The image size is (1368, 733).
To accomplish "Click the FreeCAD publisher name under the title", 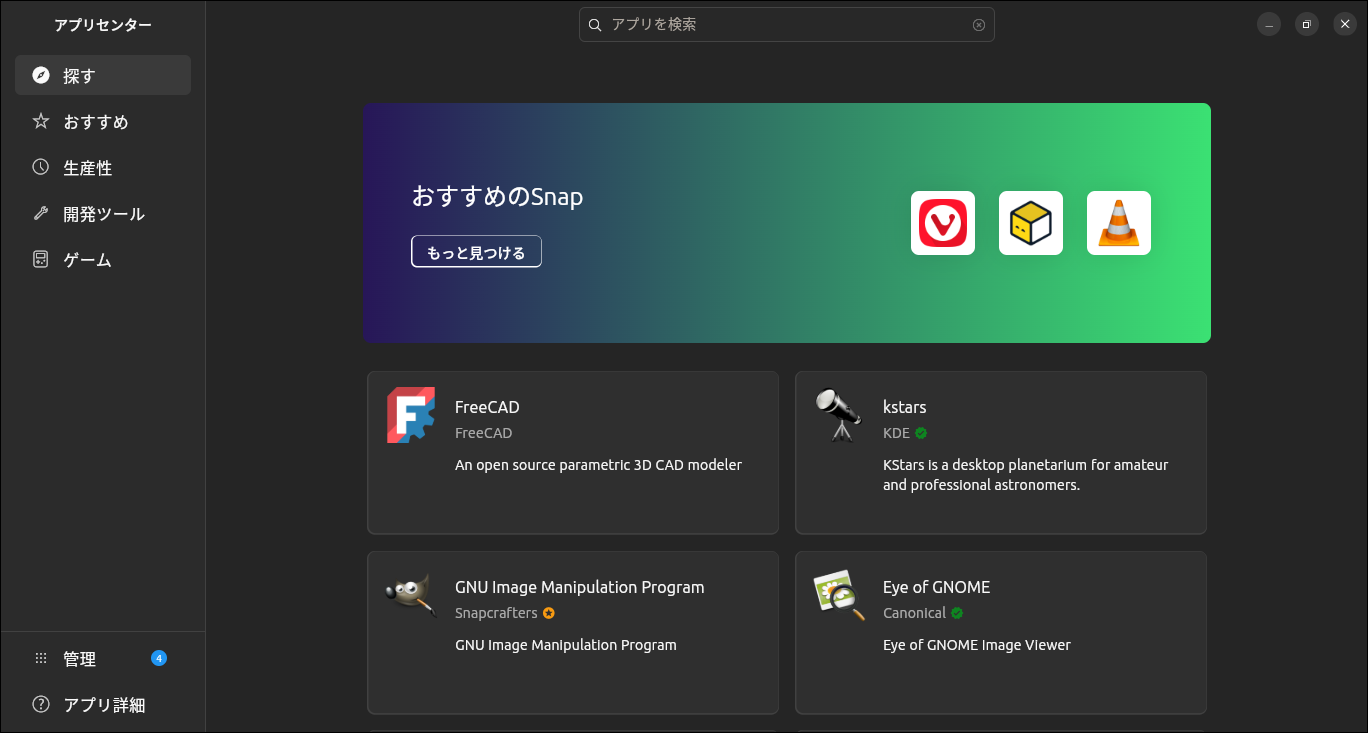I will 484,433.
